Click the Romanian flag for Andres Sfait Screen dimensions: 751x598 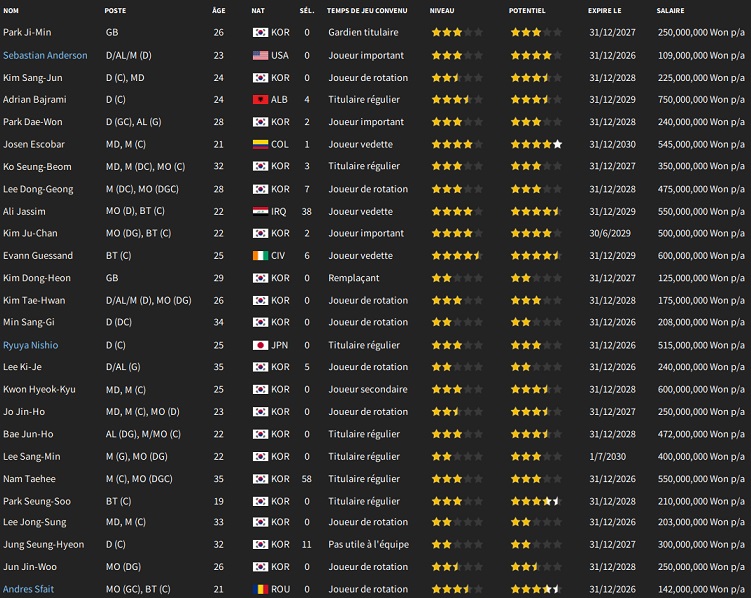click(x=260, y=590)
